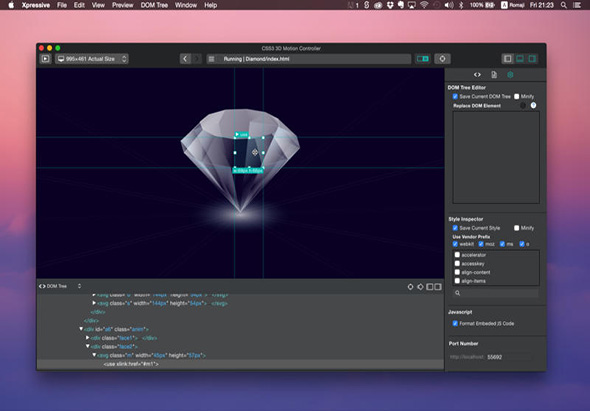Check the accesskey property
Image resolution: width=590 pixels, height=411 pixels.
[457, 263]
